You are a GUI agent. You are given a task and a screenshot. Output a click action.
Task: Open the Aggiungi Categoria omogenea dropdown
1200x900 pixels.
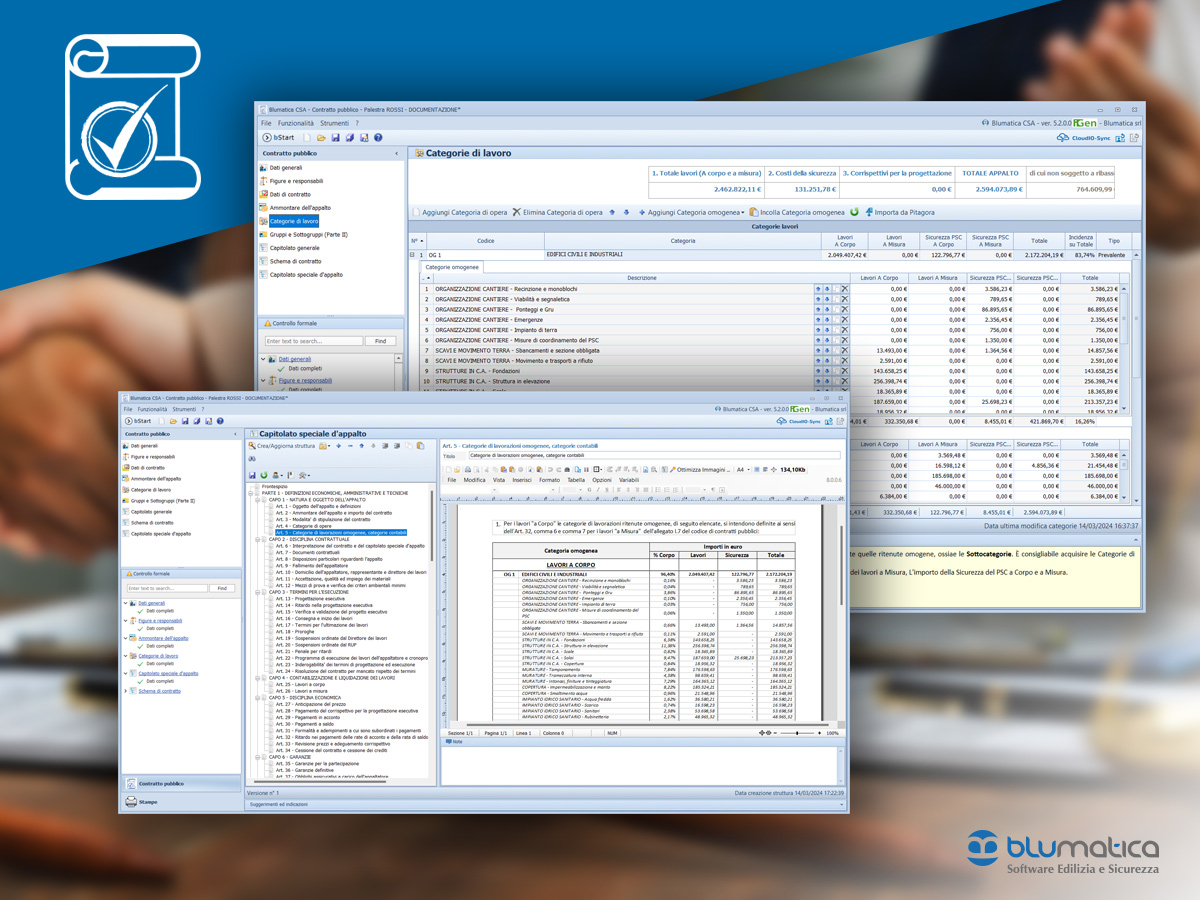[x=743, y=212]
